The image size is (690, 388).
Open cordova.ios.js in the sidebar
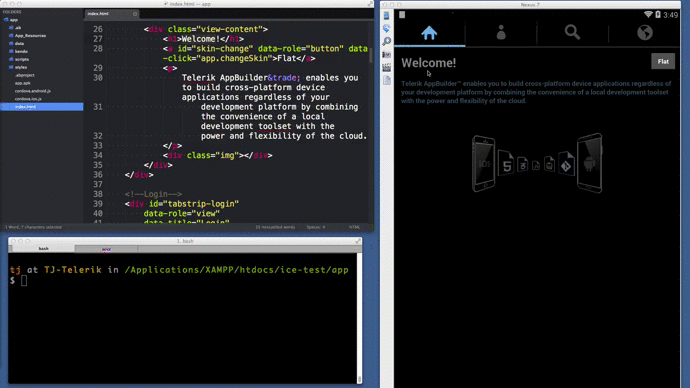click(28, 99)
